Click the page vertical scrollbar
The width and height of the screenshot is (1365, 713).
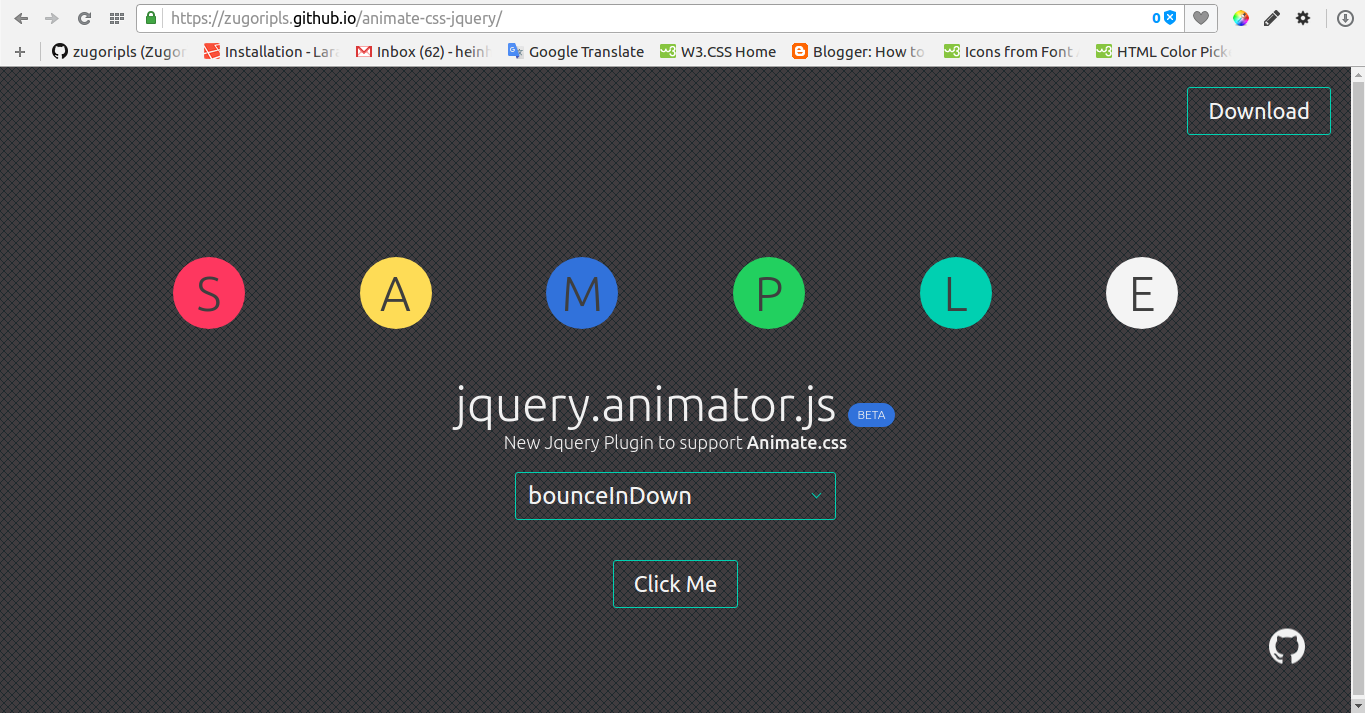pyautogui.click(x=1357, y=390)
